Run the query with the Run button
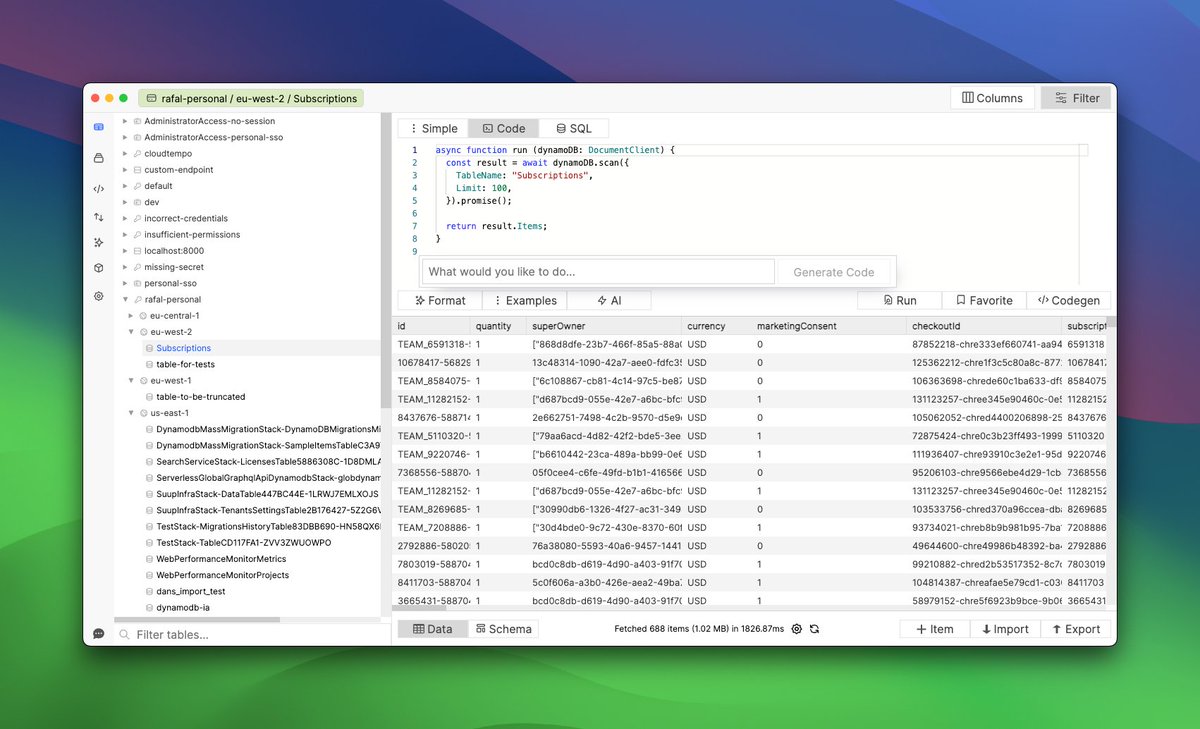Screen dimensions: 1200x729 click(900, 300)
